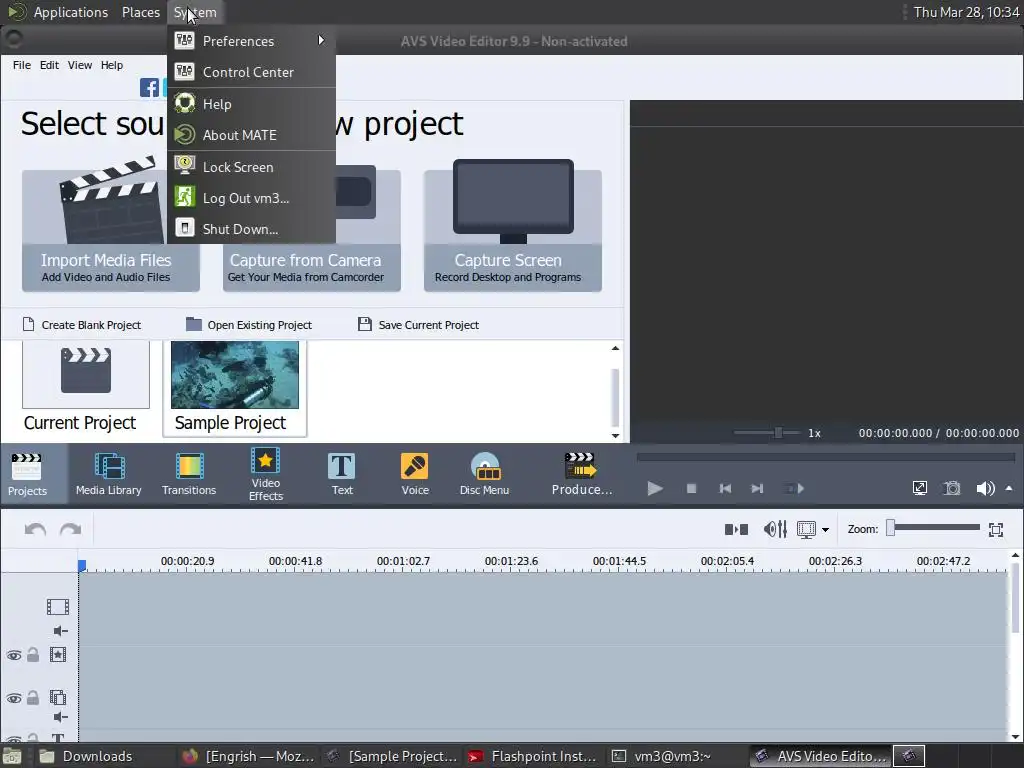Click the main video track filmstrip icon
This screenshot has width=1024, height=768.
[x=58, y=607]
